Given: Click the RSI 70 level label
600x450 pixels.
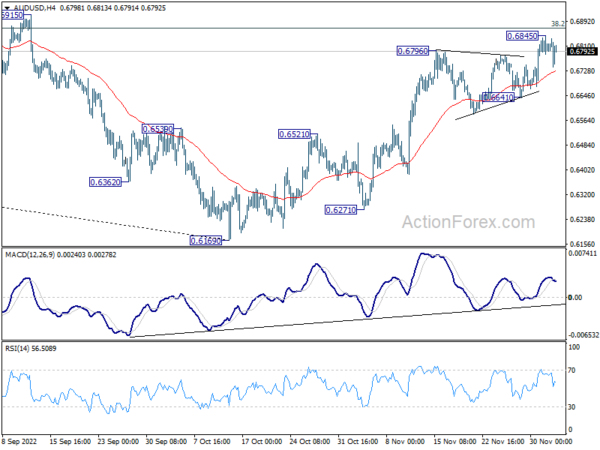Looking at the screenshot, I should [572, 370].
